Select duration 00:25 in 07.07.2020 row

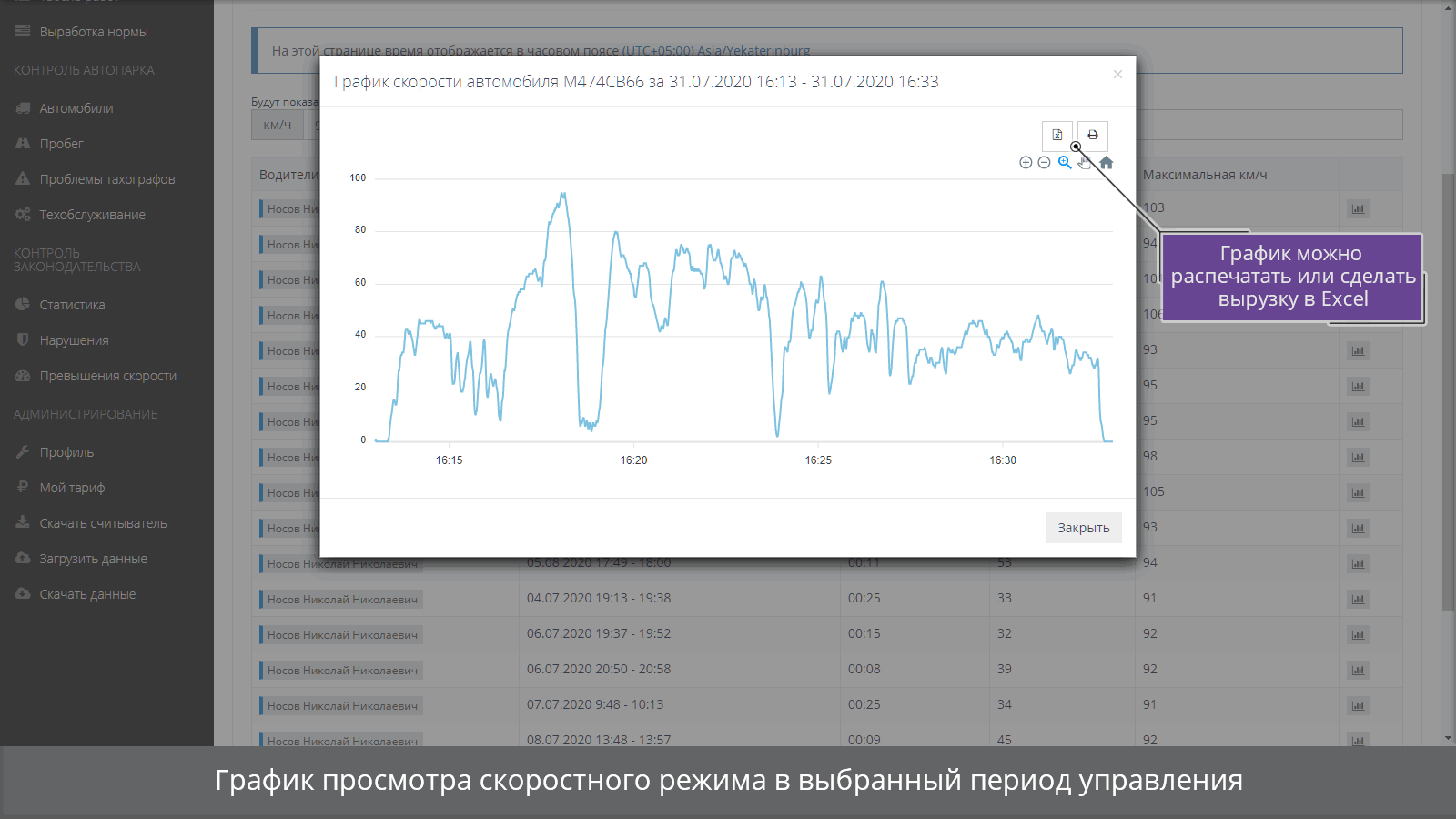click(x=864, y=704)
